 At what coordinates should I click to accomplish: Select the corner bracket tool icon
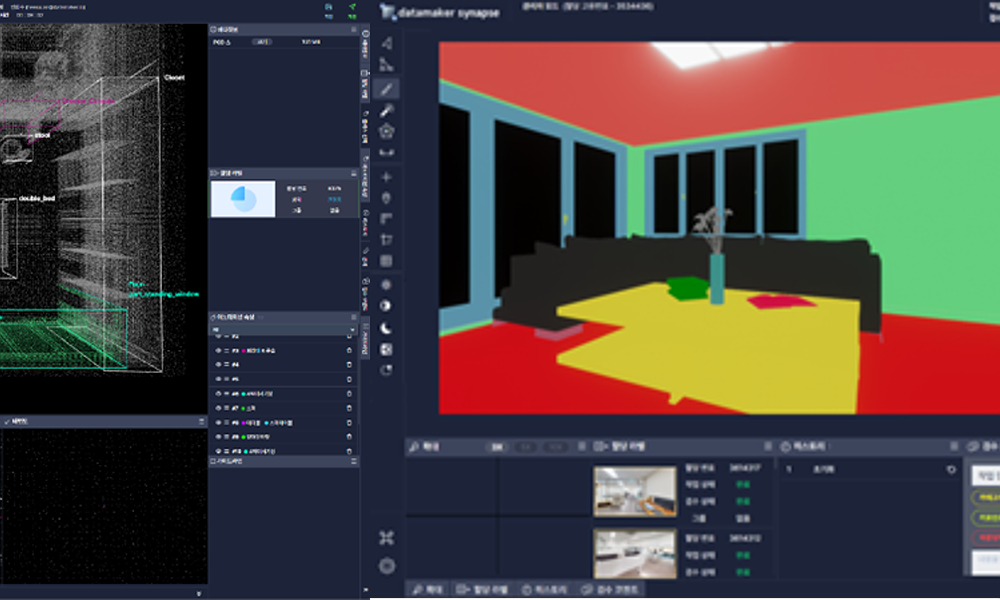pyautogui.click(x=386, y=219)
